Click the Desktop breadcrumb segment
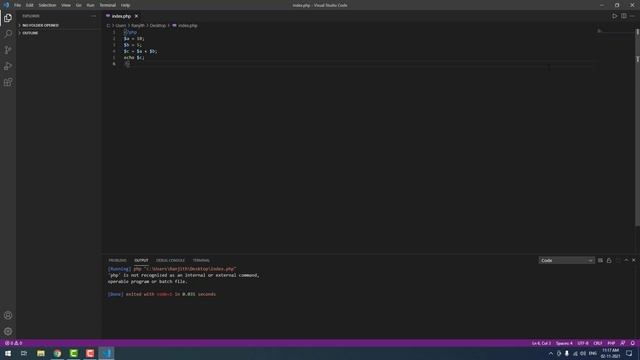 pyautogui.click(x=158, y=25)
